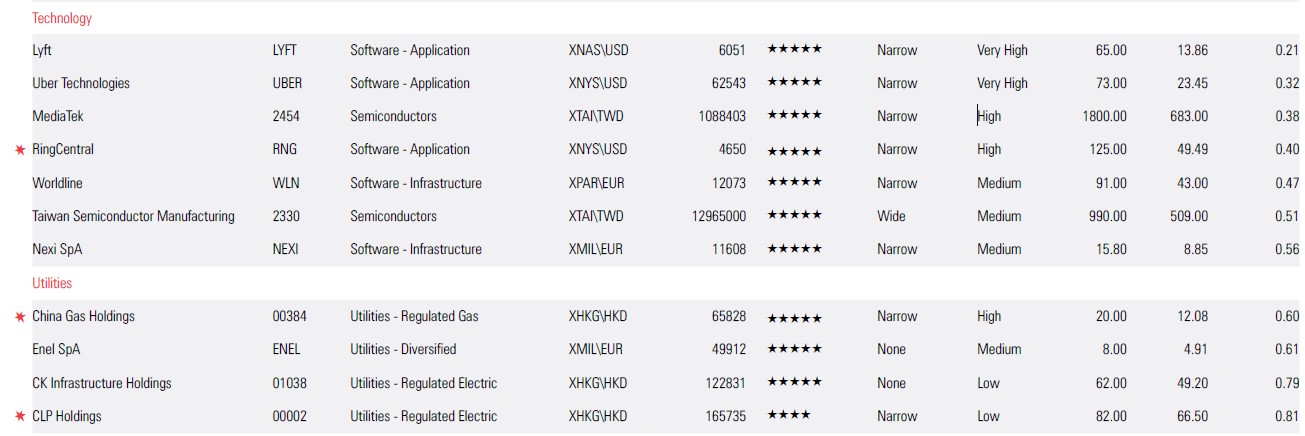Click the five-star rating in Lyft's row
Image resolution: width=1305 pixels, height=436 pixels.
(x=794, y=50)
